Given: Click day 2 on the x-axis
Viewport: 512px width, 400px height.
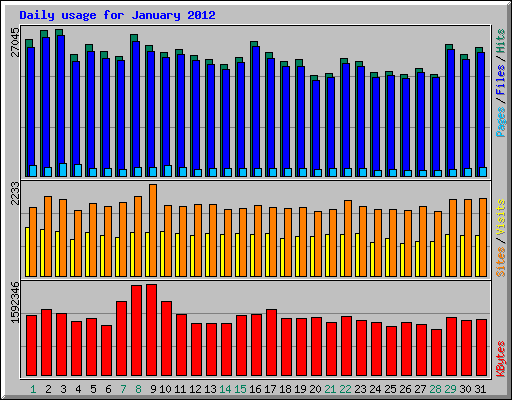Looking at the screenshot, I should point(48,389).
